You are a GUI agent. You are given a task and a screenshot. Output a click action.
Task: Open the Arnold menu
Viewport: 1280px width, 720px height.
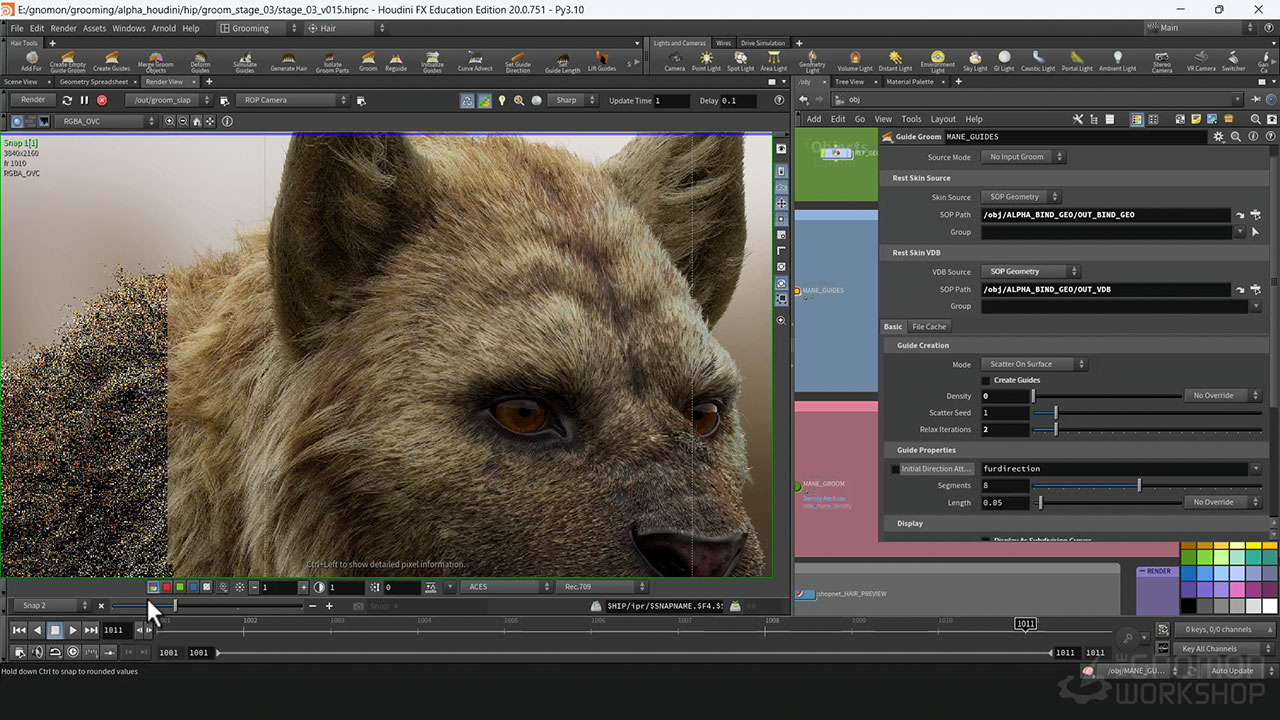coord(163,28)
